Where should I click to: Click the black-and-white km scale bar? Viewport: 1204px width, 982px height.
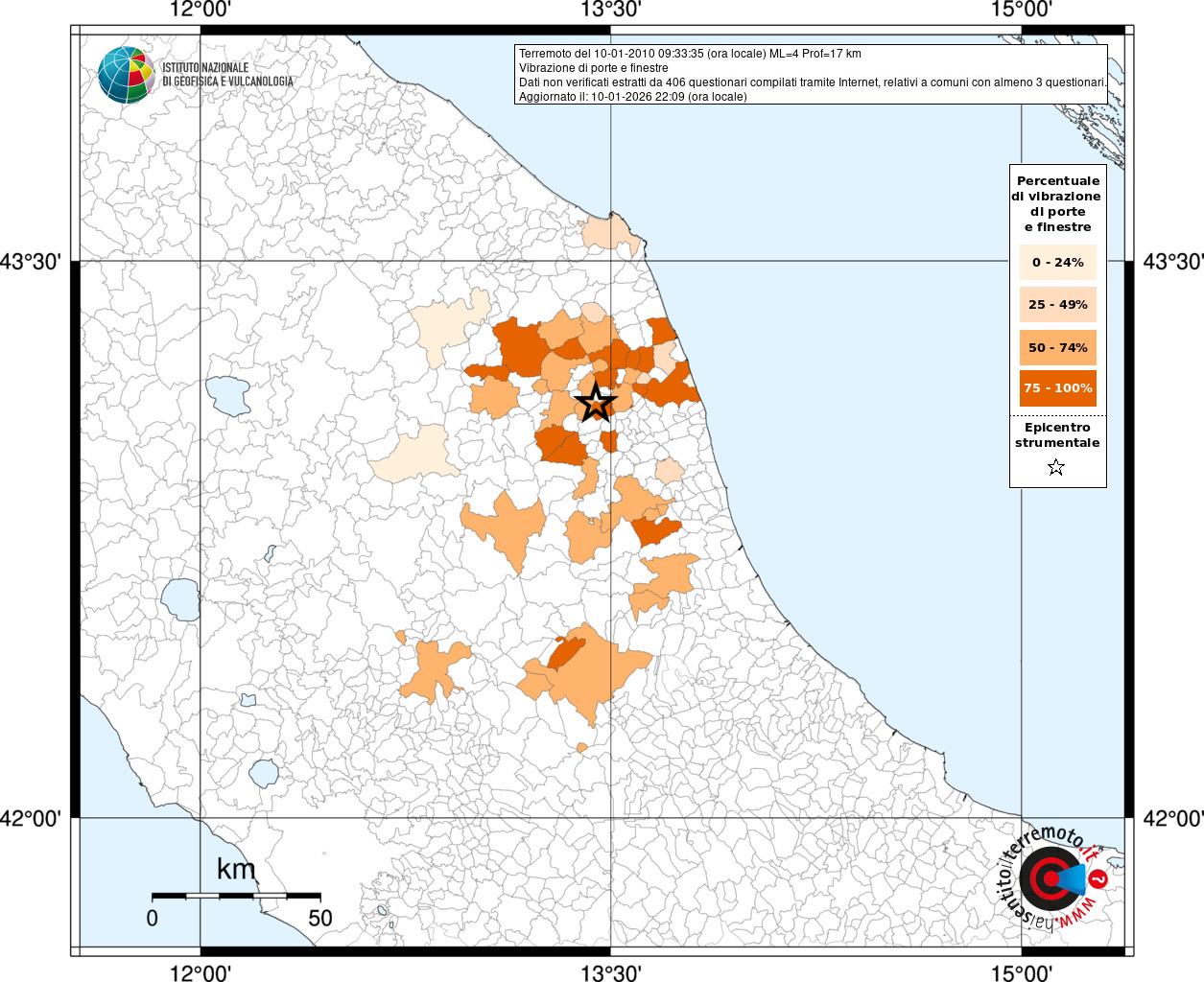pos(236,896)
